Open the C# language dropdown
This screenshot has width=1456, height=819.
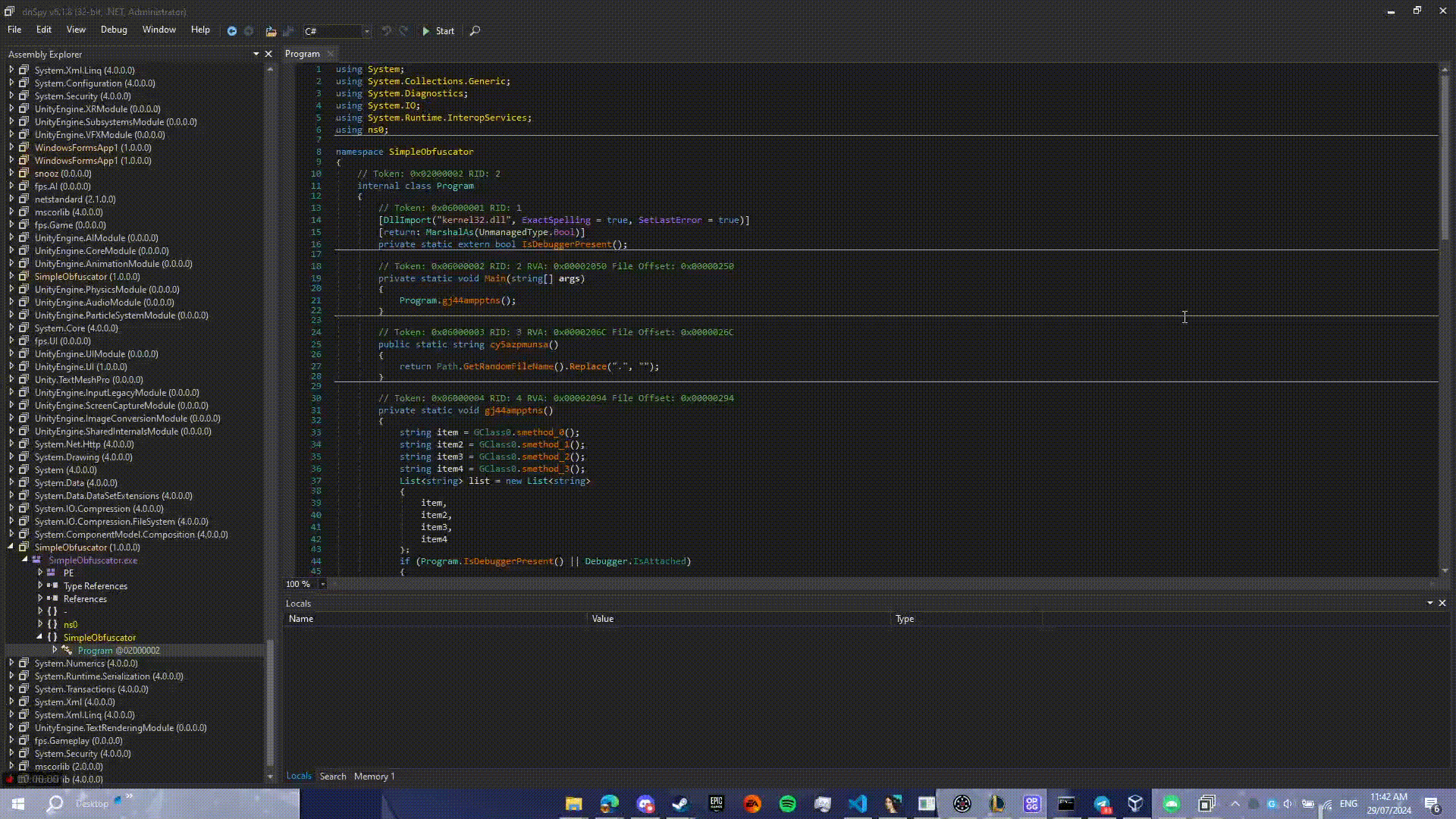point(366,31)
